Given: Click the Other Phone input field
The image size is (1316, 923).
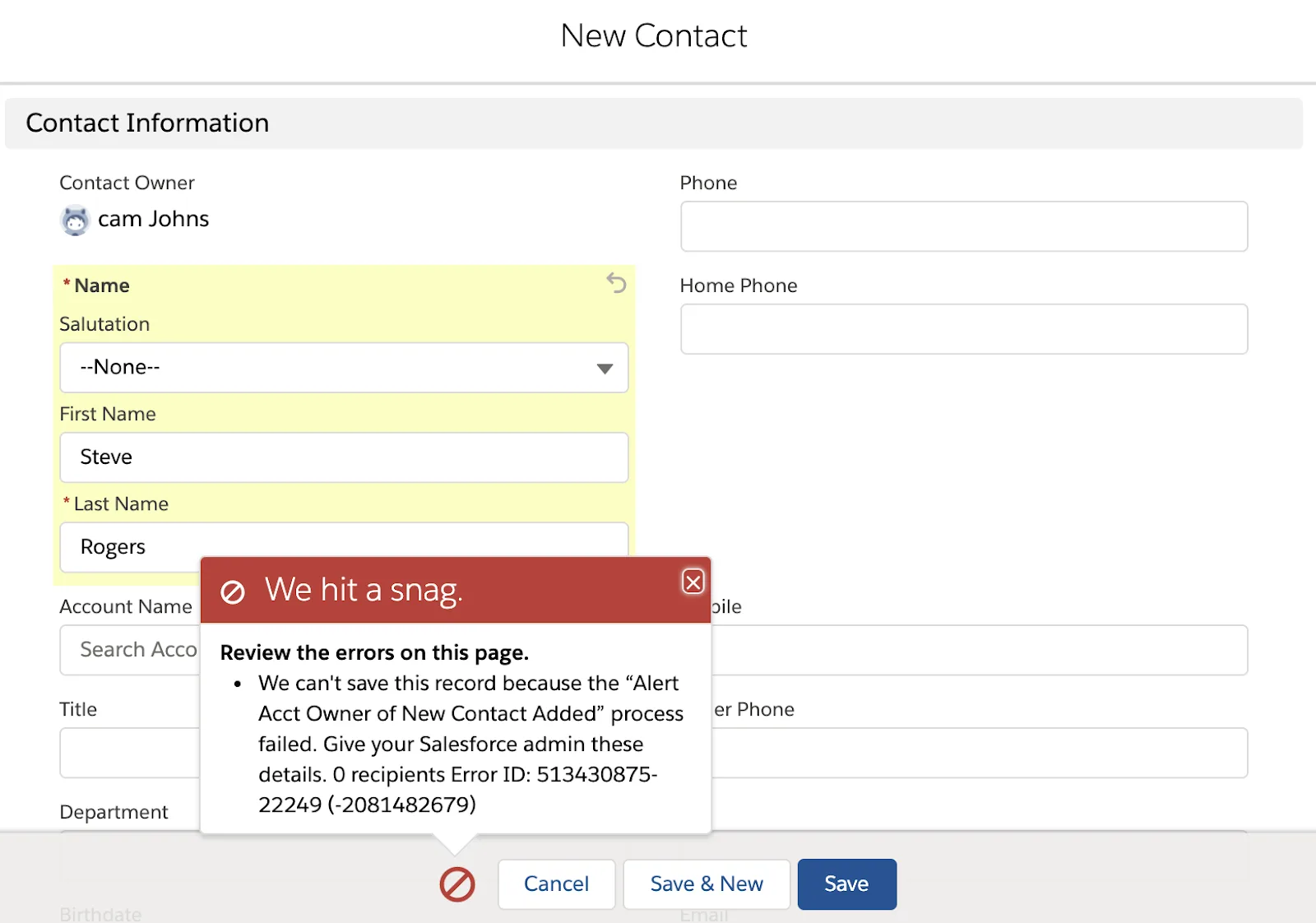Looking at the screenshot, I should pyautogui.click(x=979, y=753).
